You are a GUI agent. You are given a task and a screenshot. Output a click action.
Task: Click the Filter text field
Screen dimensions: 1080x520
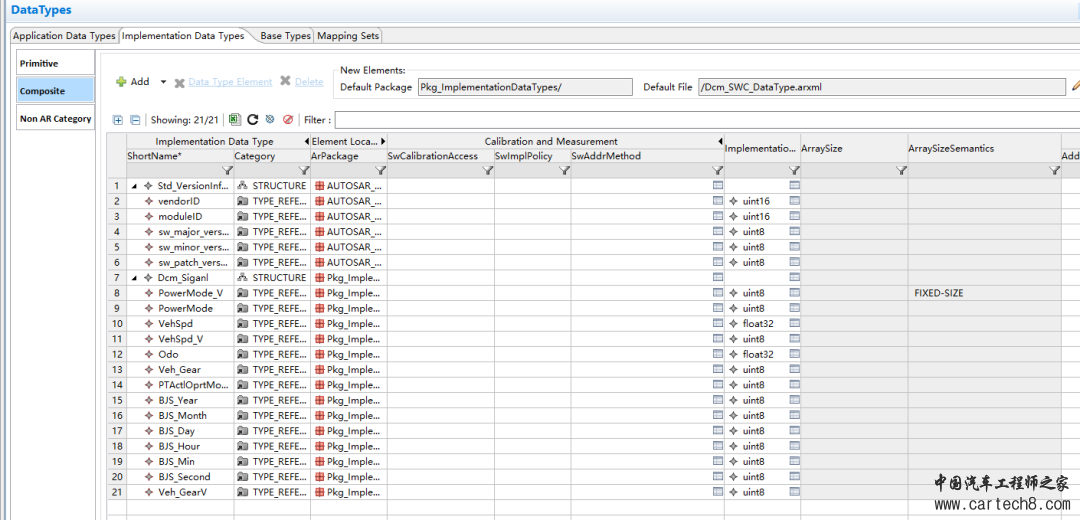click(x=707, y=120)
